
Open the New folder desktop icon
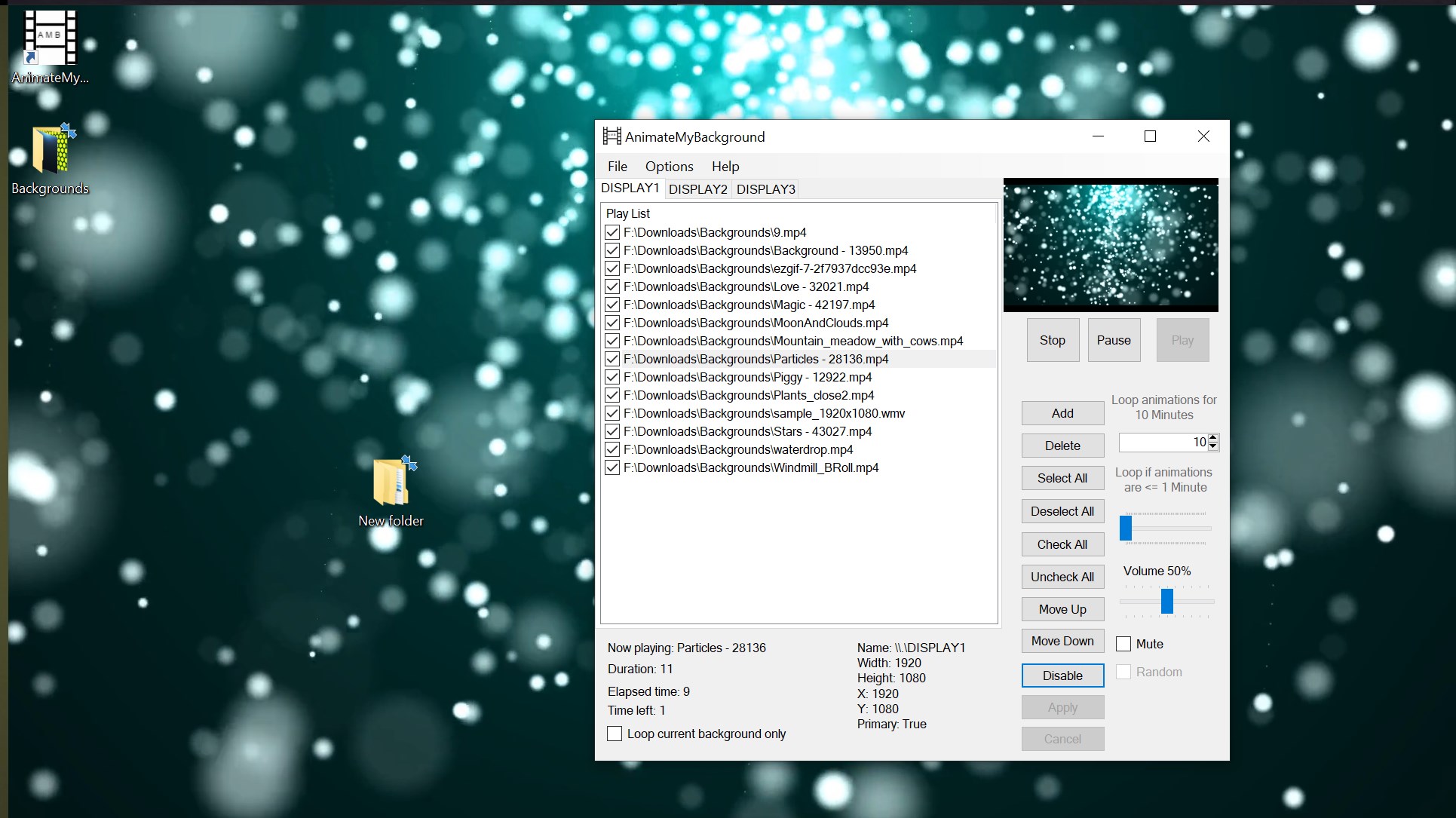(391, 483)
